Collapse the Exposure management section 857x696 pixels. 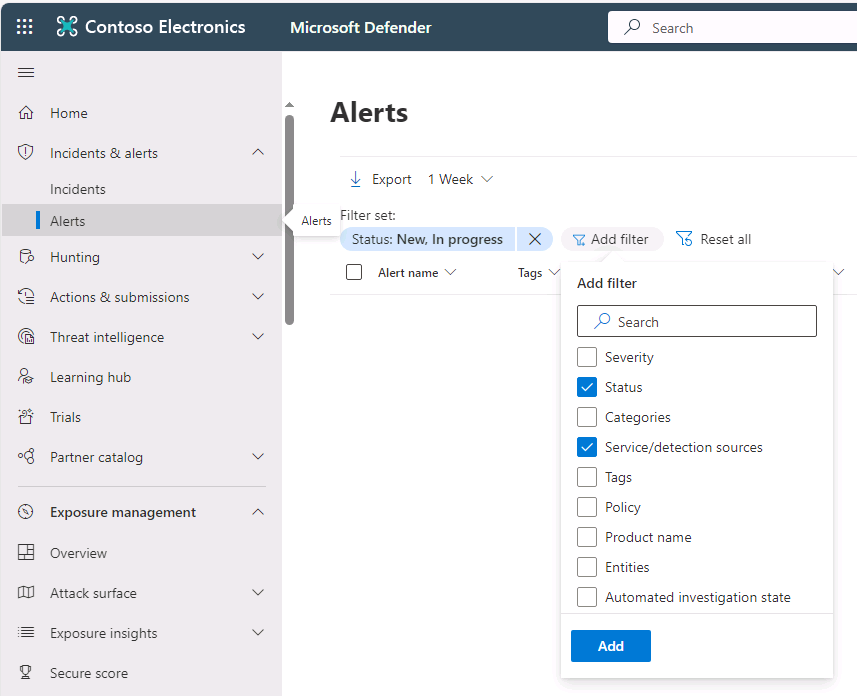click(258, 512)
